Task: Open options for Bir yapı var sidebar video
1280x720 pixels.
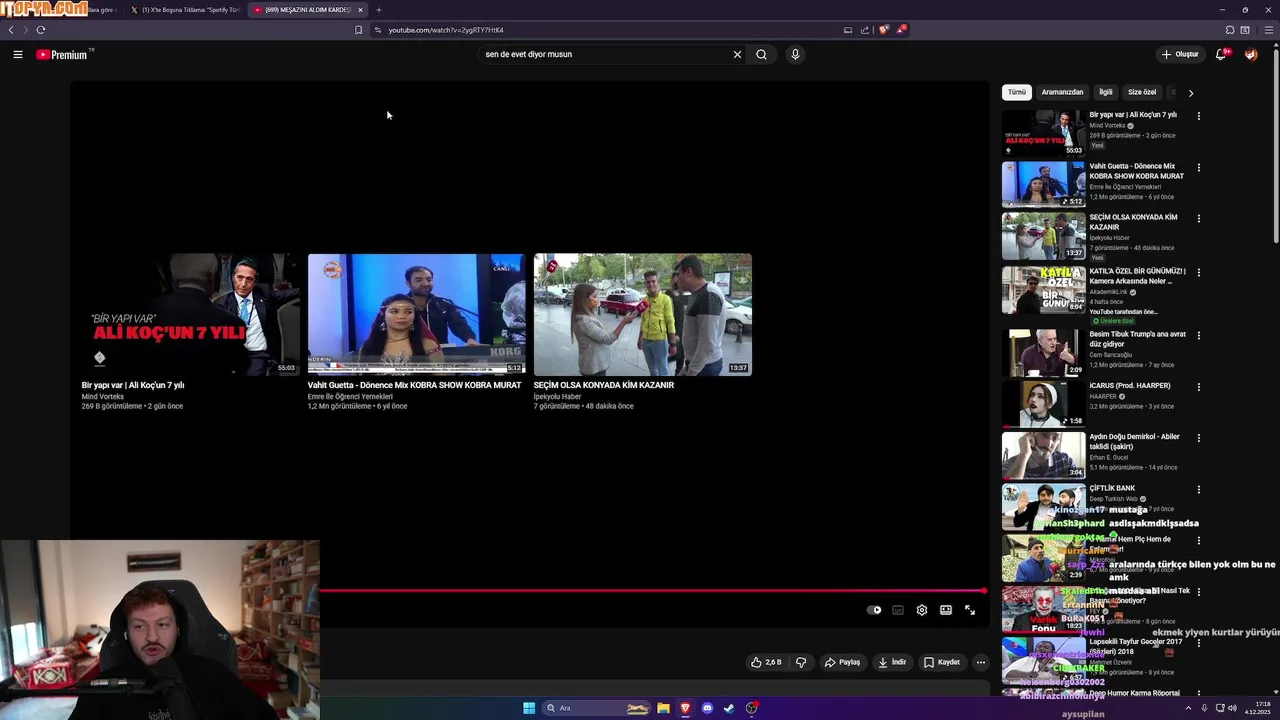Action: click(x=1198, y=116)
